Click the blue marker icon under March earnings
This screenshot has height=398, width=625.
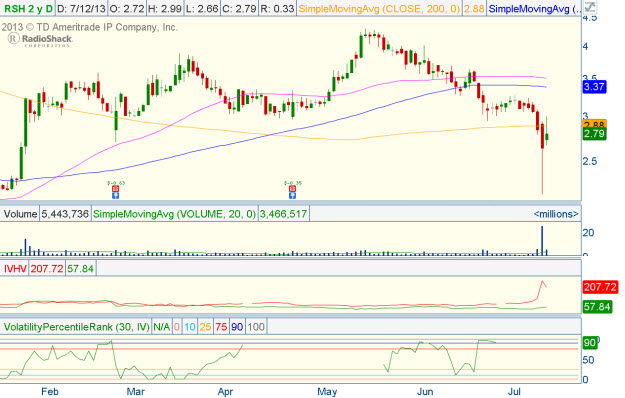pyautogui.click(x=116, y=195)
